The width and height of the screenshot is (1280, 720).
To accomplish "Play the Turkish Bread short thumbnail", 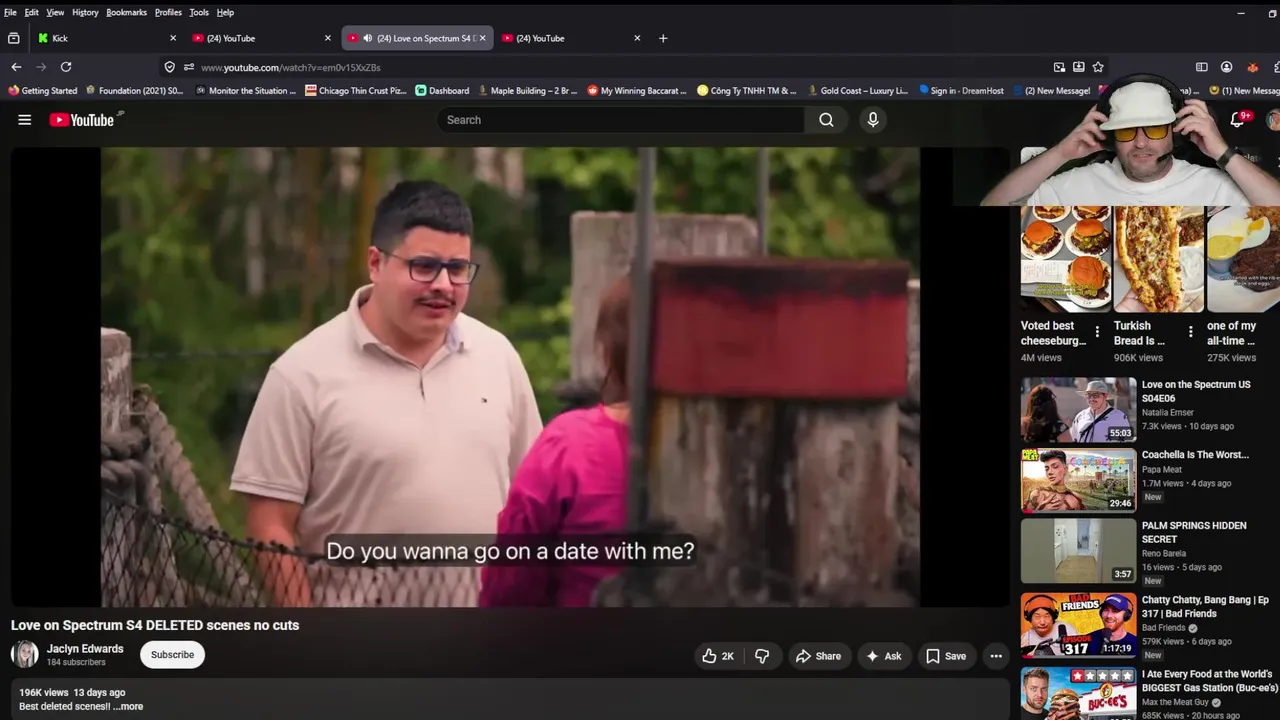I will pos(1158,259).
